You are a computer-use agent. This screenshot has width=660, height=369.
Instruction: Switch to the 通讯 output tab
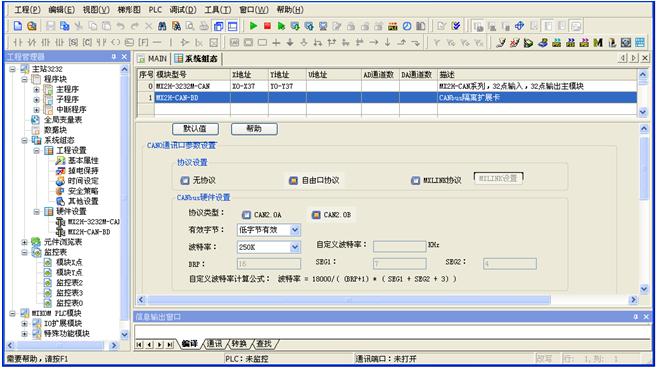pos(214,344)
